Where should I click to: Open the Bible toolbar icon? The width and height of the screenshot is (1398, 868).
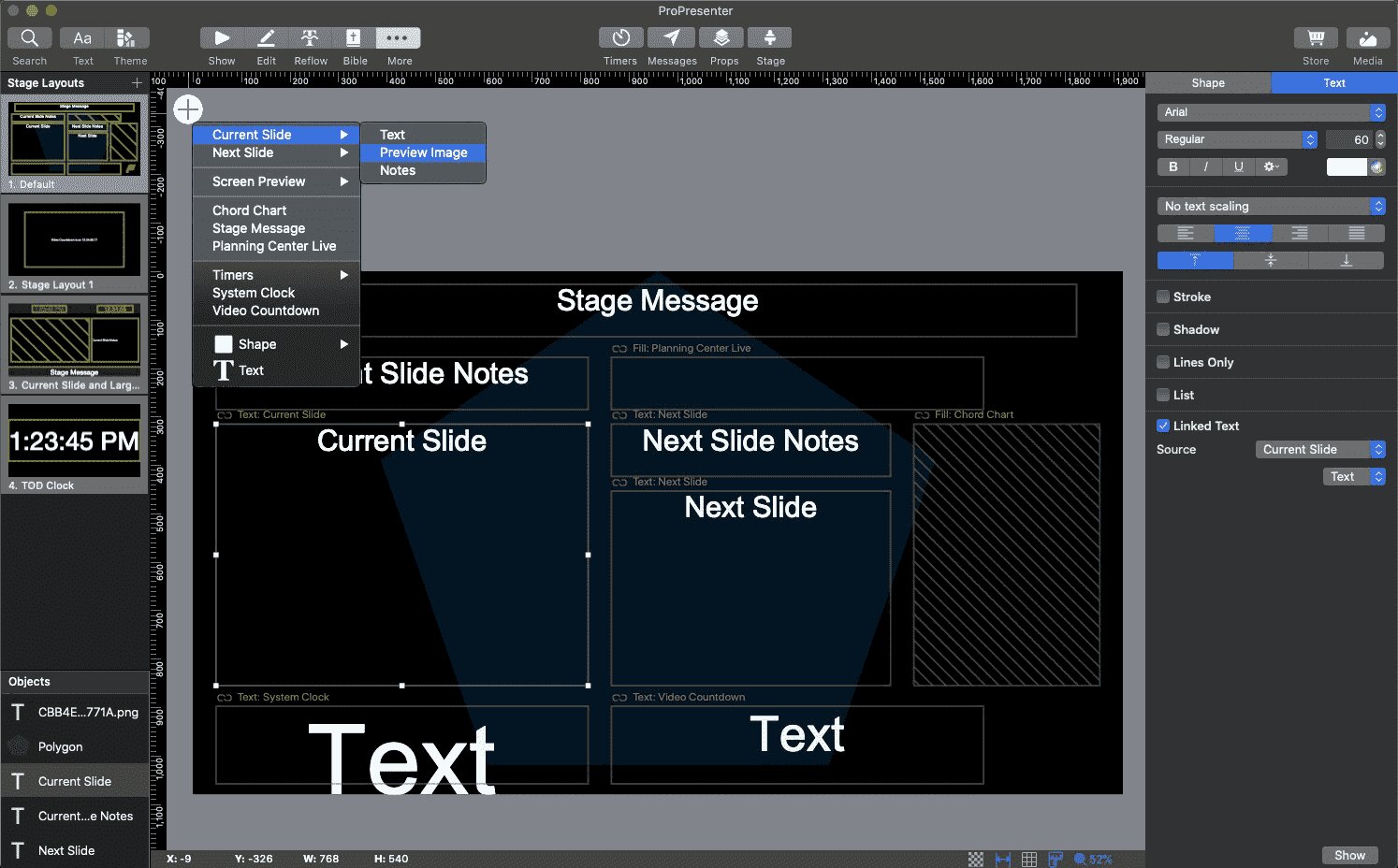click(x=354, y=37)
